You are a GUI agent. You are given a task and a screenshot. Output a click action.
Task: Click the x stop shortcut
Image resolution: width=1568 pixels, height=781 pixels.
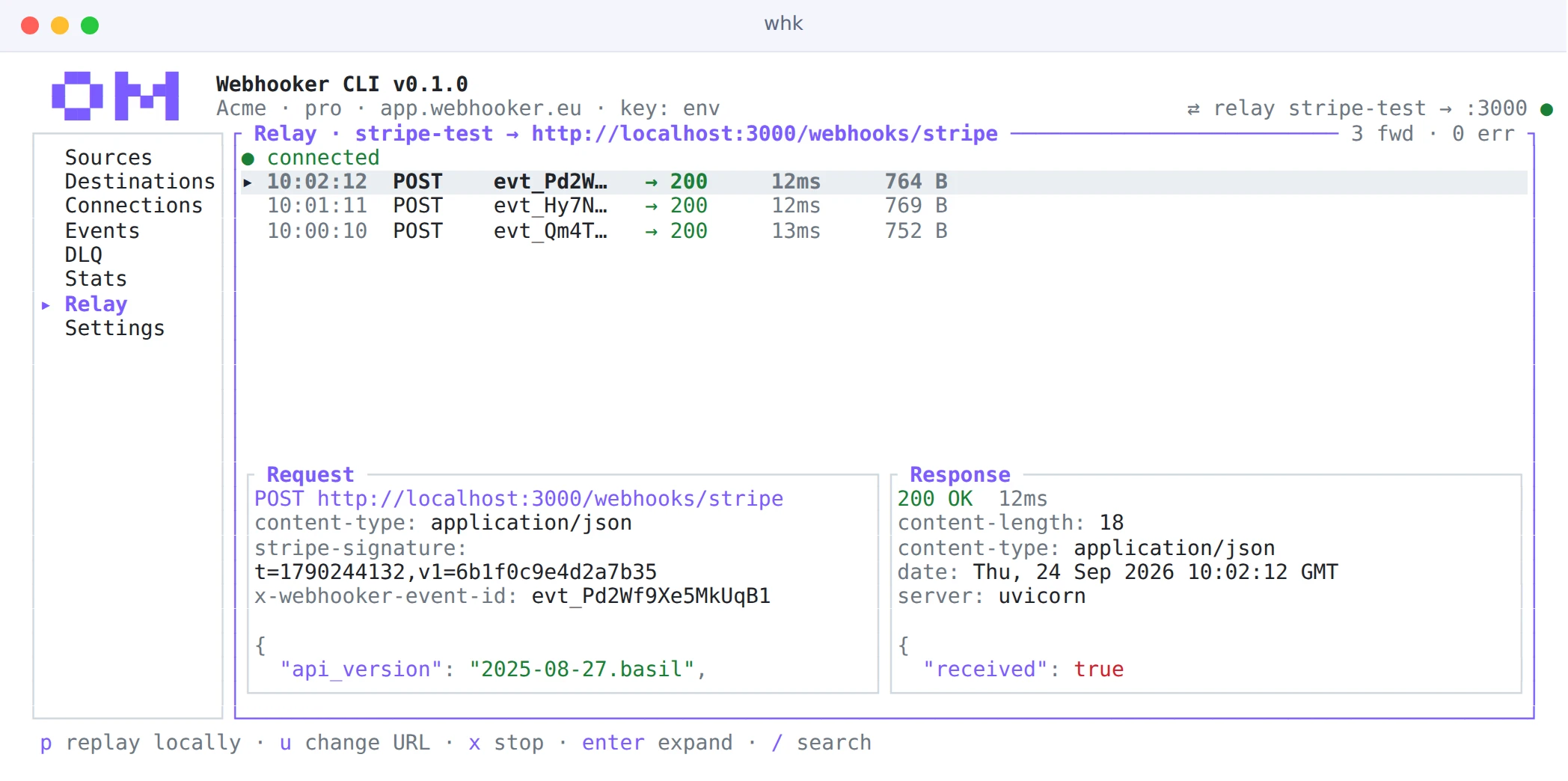(x=506, y=743)
